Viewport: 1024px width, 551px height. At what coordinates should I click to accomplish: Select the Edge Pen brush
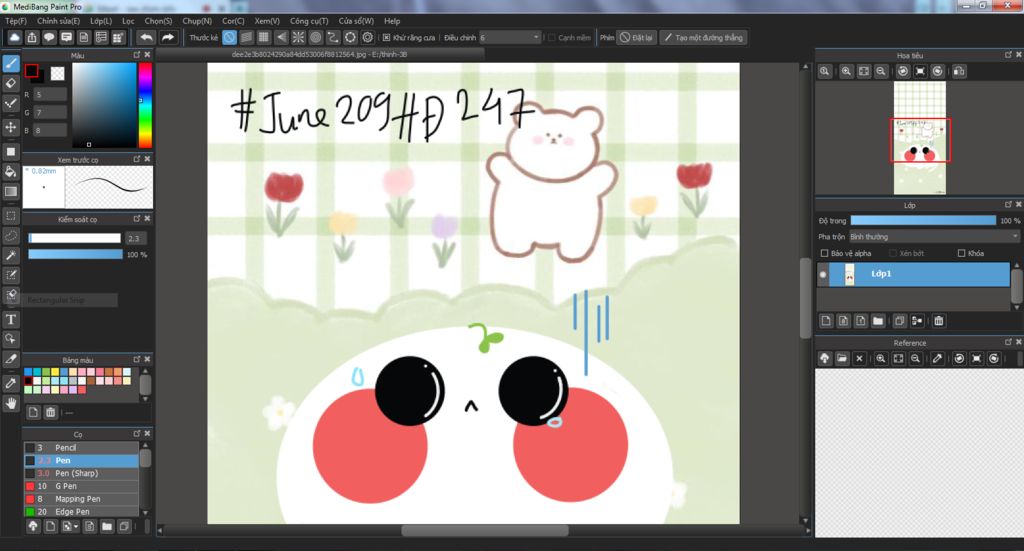click(82, 511)
